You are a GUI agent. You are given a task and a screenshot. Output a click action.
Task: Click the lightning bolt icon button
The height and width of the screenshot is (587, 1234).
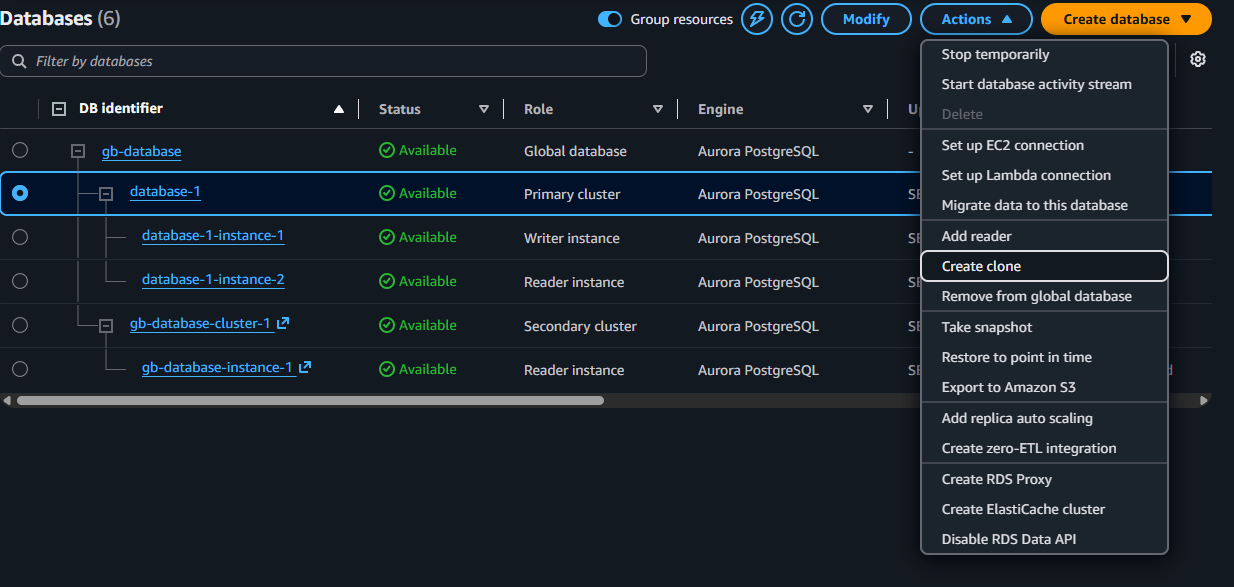757,19
